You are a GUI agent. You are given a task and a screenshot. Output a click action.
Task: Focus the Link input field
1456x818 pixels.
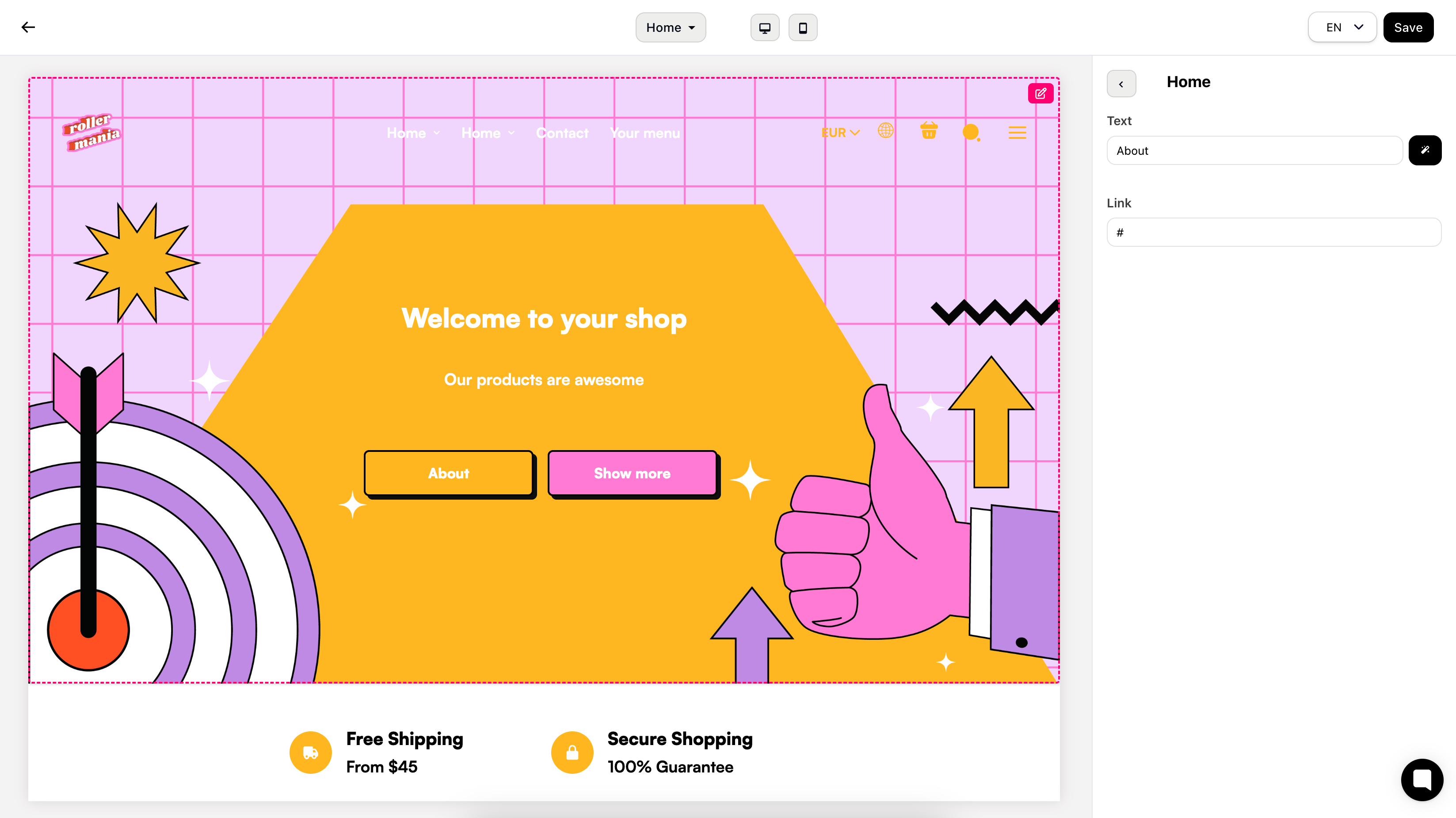click(x=1273, y=232)
